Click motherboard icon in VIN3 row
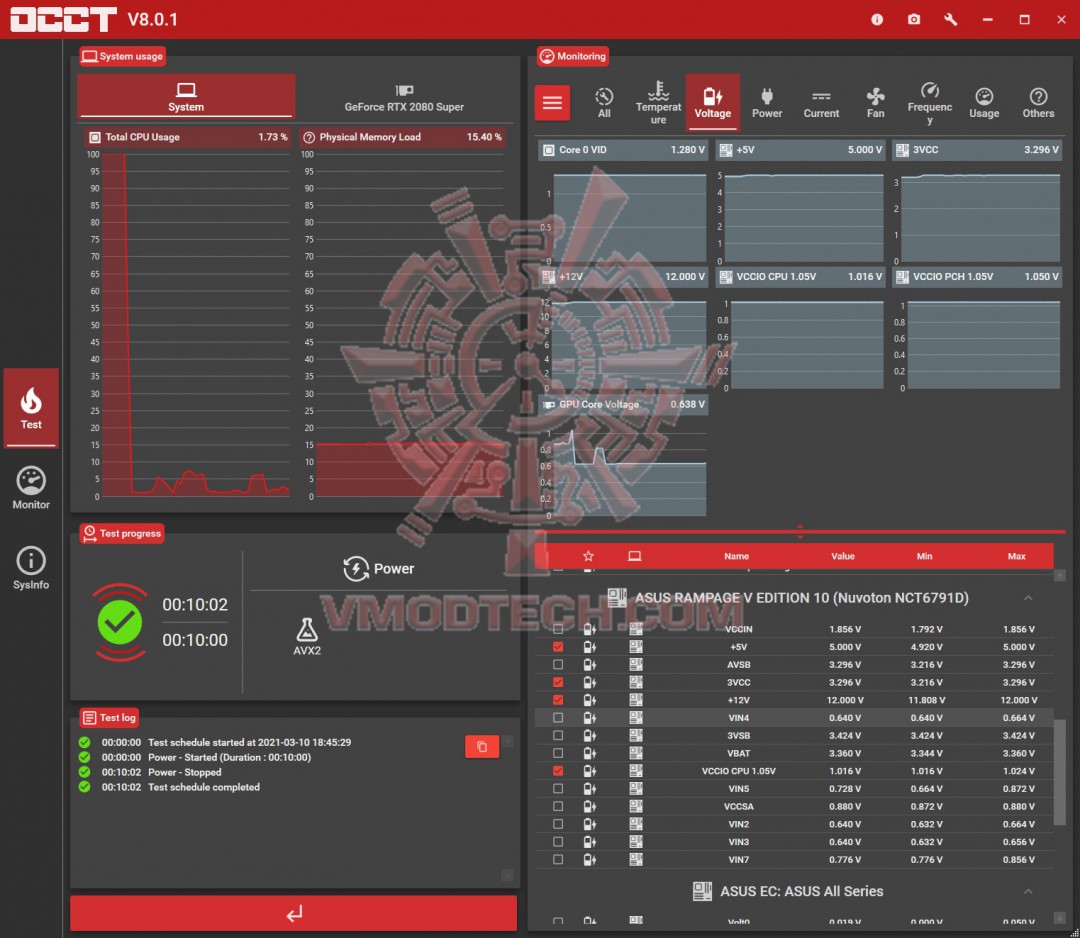The image size is (1080, 938). coord(636,842)
